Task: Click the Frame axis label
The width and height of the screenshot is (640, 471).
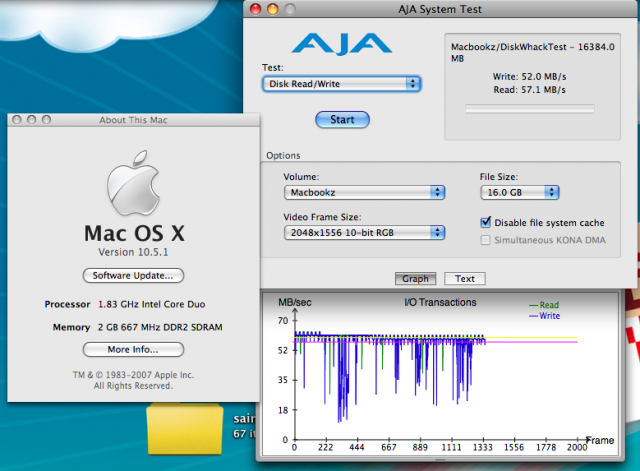Action: tap(600, 440)
